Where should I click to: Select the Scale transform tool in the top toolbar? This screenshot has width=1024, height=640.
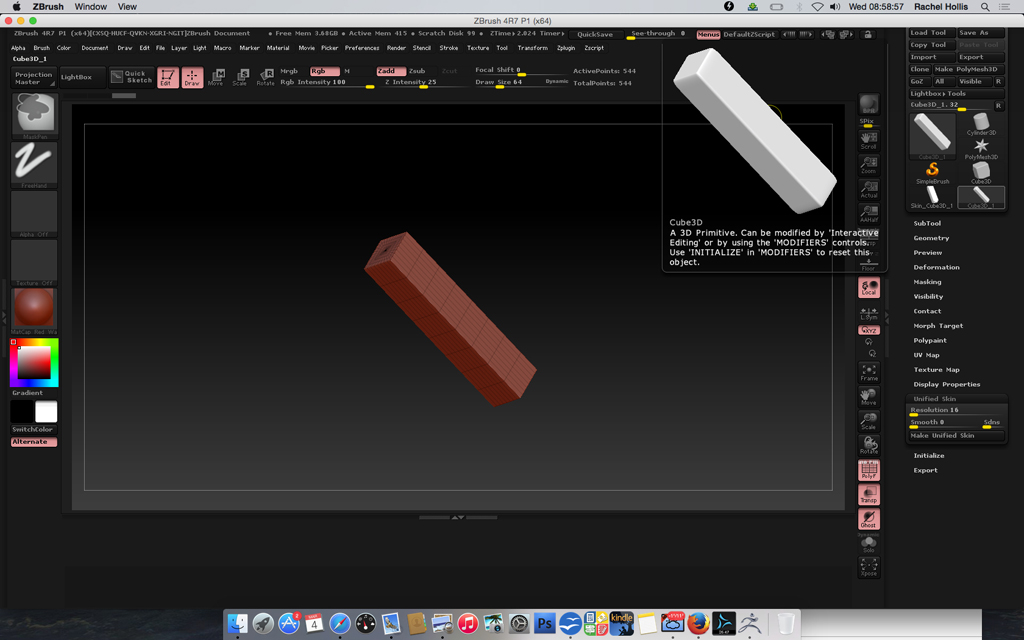240,77
